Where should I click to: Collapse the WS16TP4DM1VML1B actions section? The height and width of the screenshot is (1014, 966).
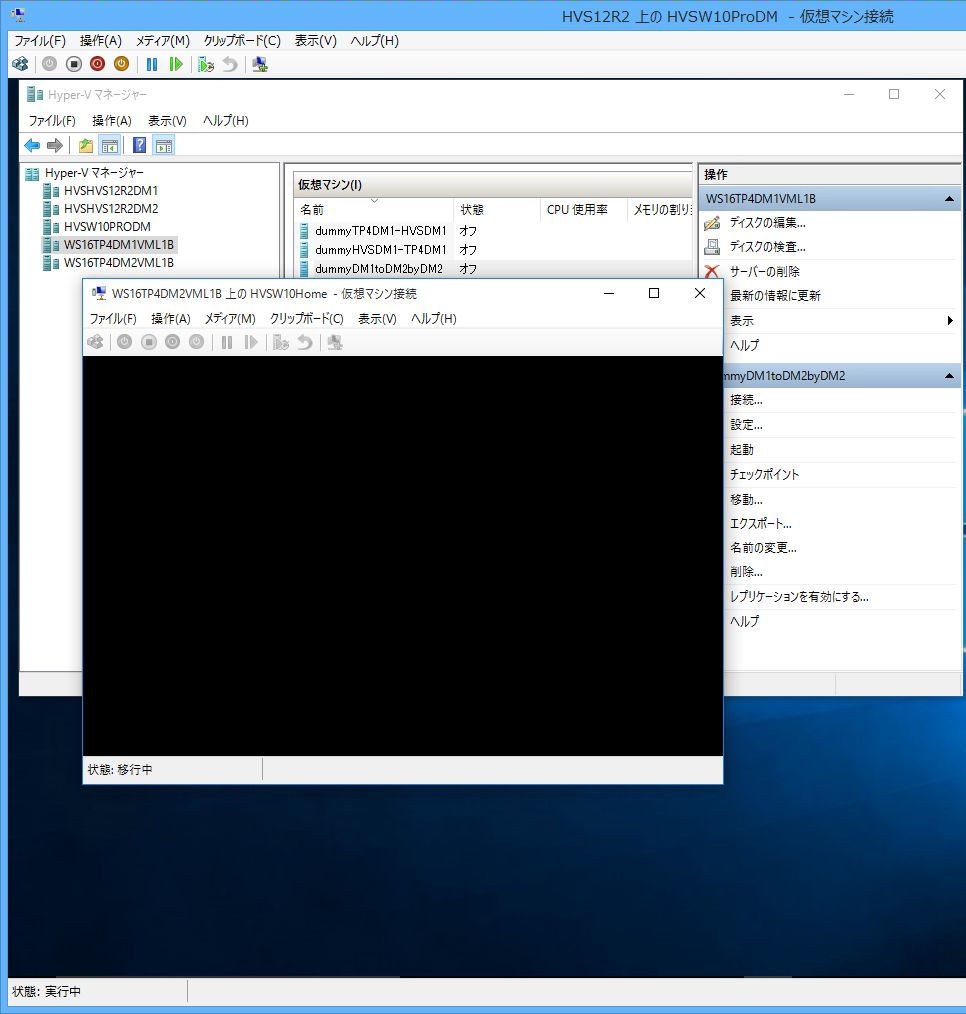948,199
